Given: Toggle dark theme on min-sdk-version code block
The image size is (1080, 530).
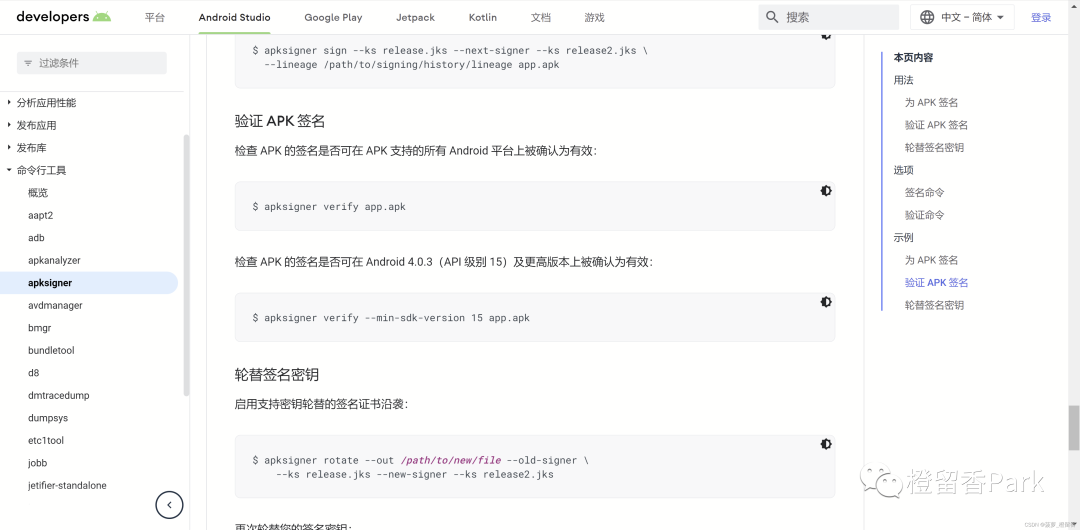Looking at the screenshot, I should point(826,302).
